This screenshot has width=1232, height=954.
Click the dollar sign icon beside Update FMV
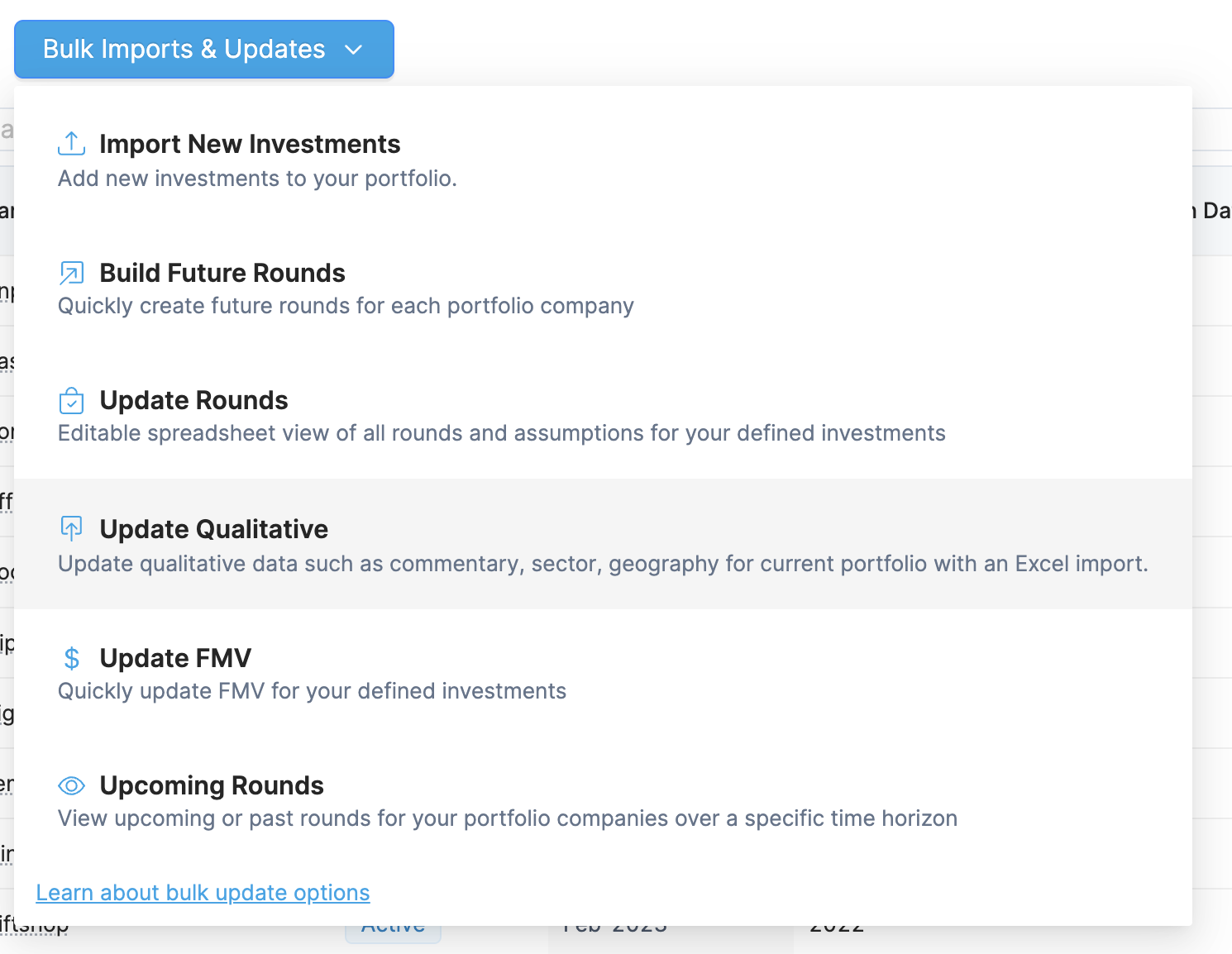click(72, 658)
